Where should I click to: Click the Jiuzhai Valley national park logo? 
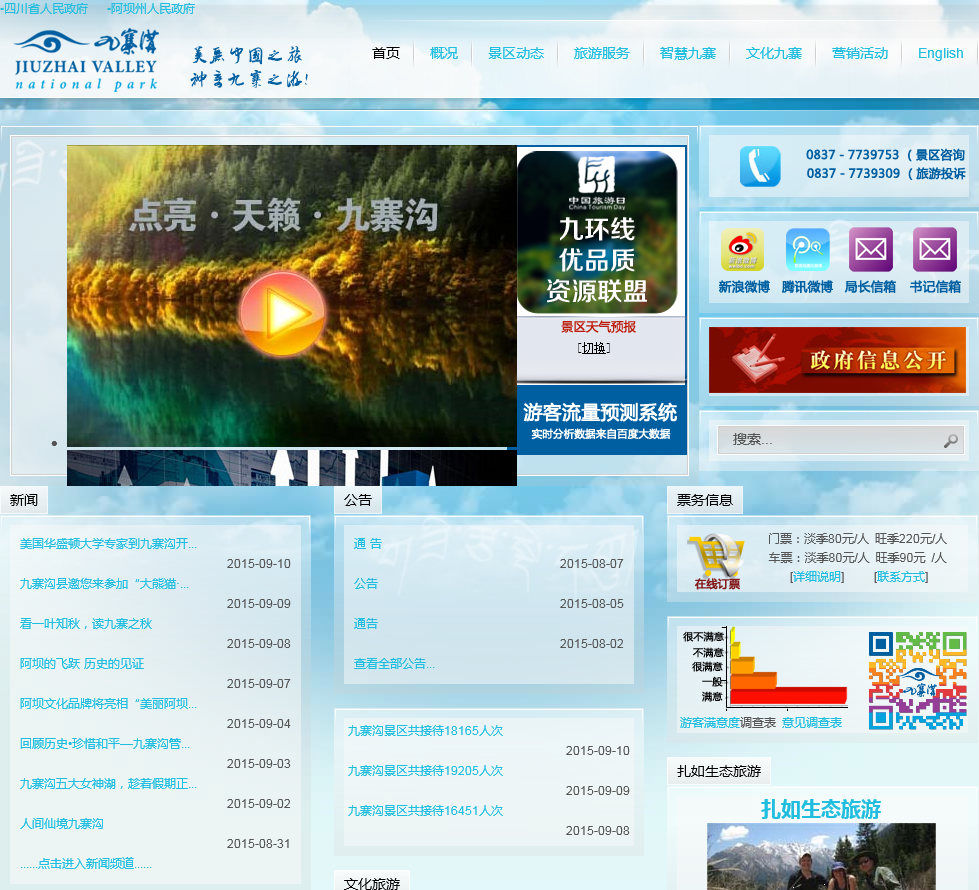(x=86, y=59)
